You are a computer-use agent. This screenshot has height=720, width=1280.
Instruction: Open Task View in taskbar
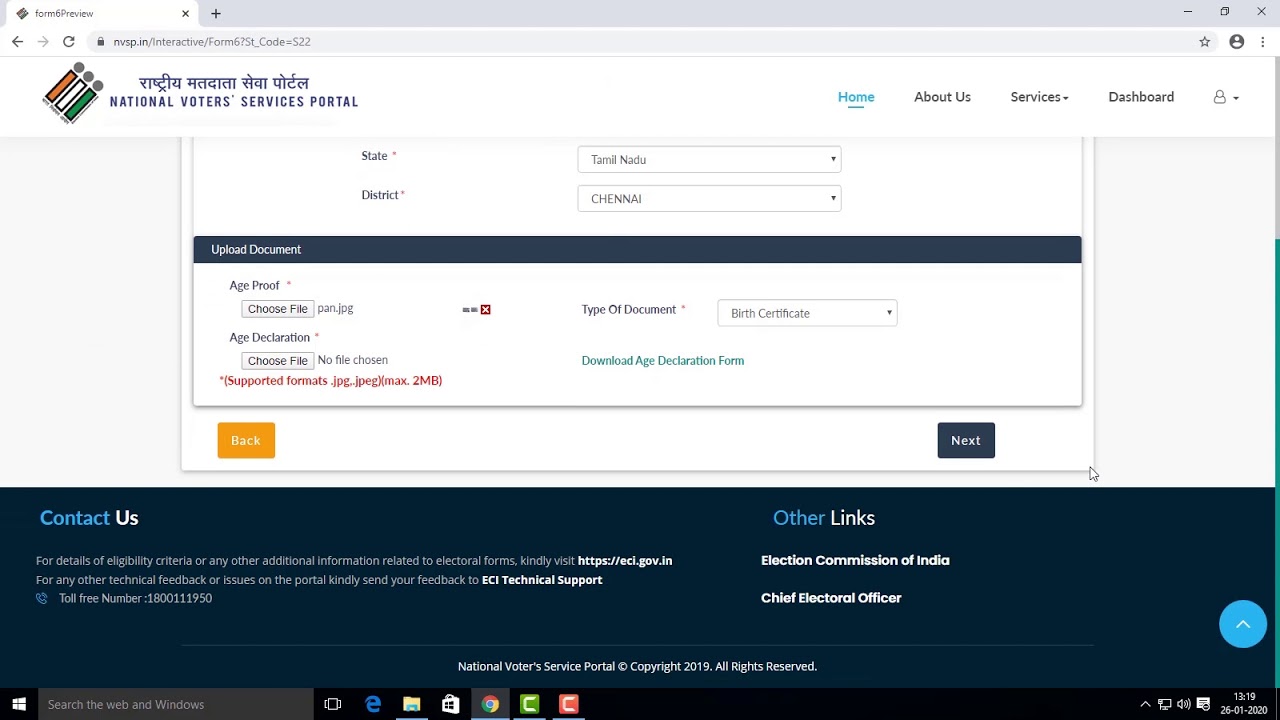tap(333, 704)
